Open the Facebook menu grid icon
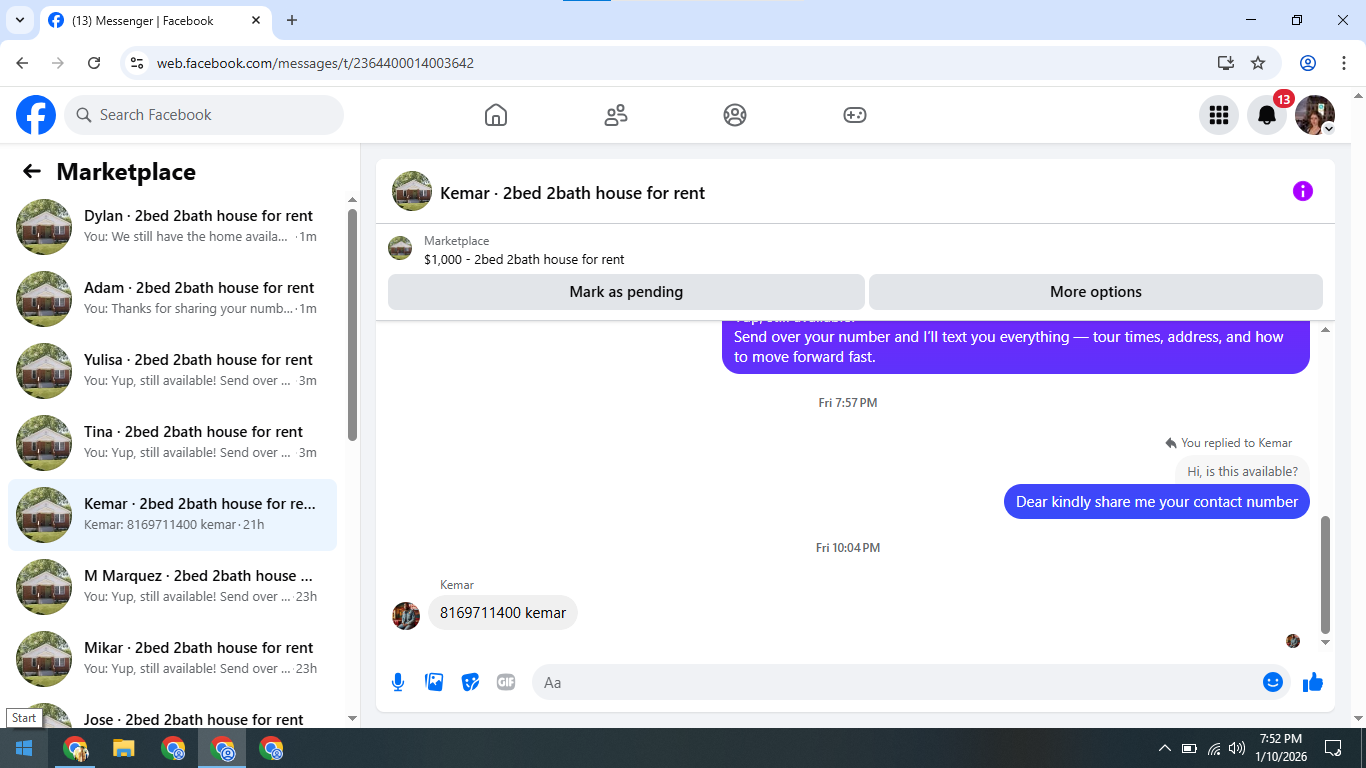This screenshot has height=768, width=1366. 1219,115
